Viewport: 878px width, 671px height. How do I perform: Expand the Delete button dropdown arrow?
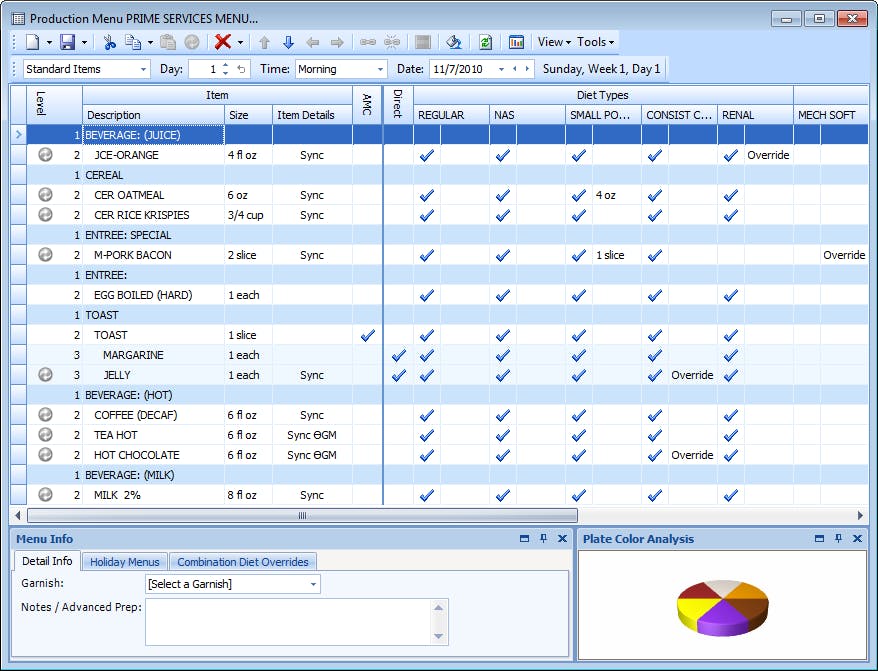click(240, 42)
